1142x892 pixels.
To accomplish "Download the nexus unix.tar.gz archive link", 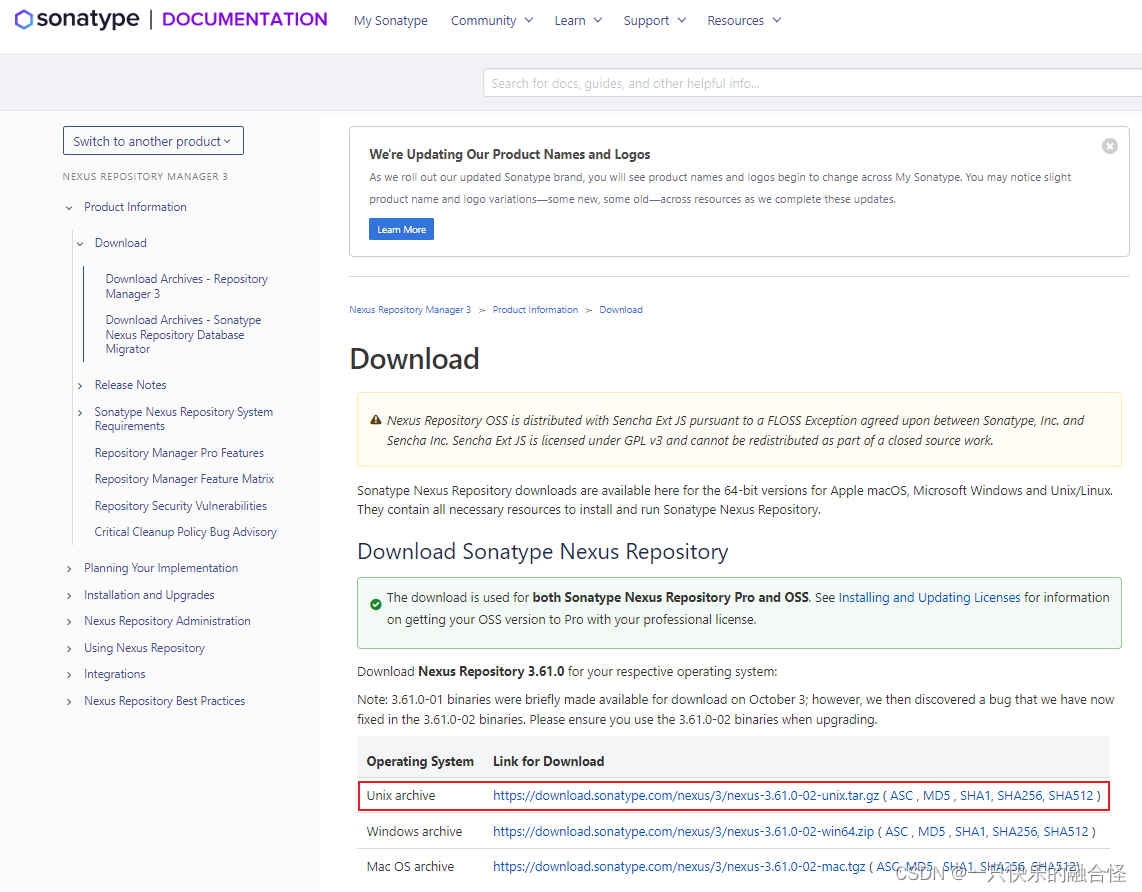I will [686, 796].
